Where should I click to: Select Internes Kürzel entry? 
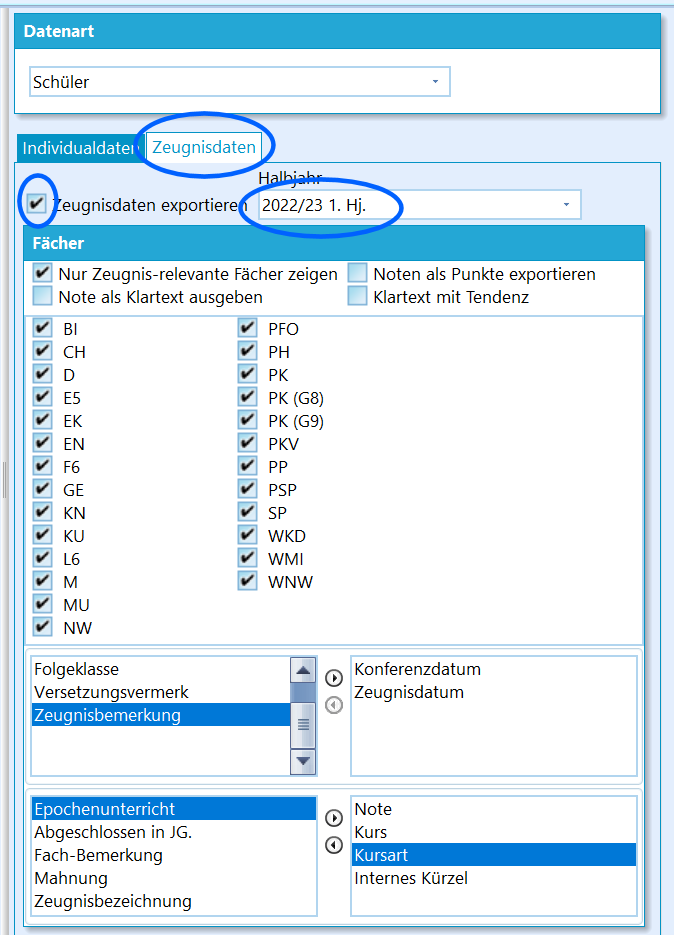[494, 878]
